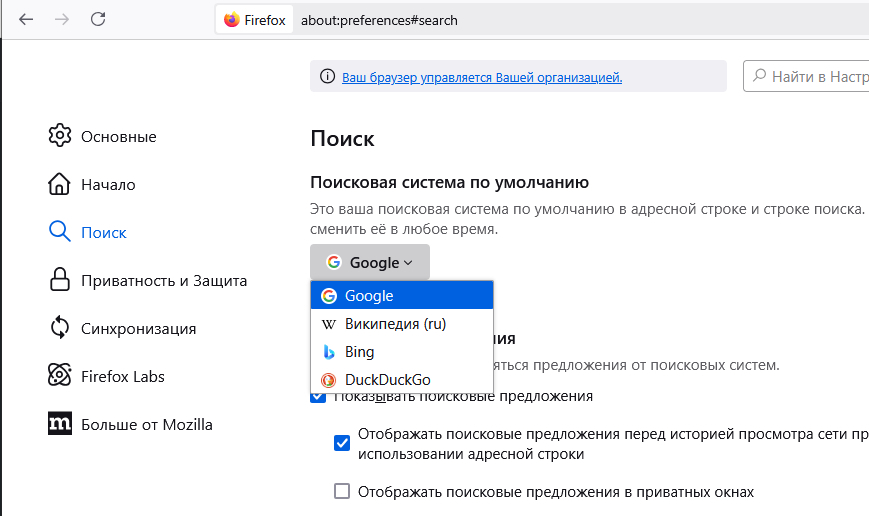Open the Поиск settings category
The height and width of the screenshot is (516, 869).
[x=103, y=232]
